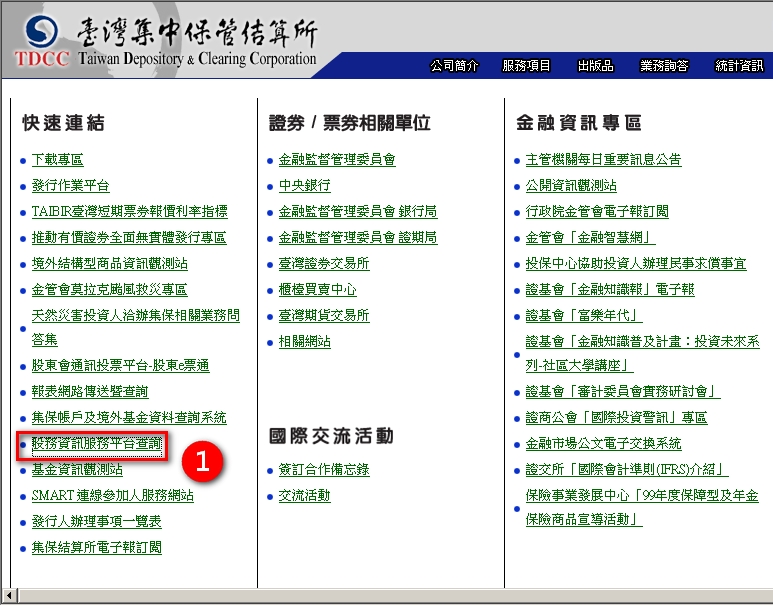The width and height of the screenshot is (773, 606).
Task: Visit 境外結構型商品資訊觀測站
Action: coord(109,264)
